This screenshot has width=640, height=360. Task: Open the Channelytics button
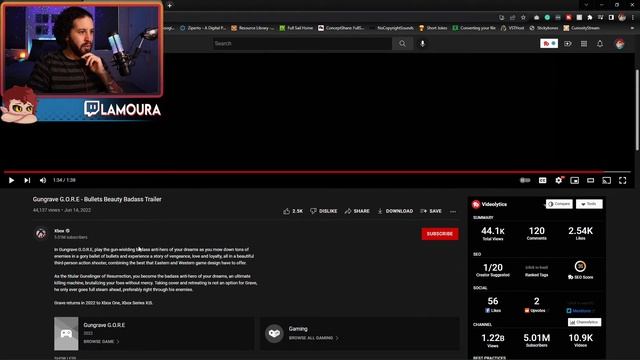pos(584,322)
